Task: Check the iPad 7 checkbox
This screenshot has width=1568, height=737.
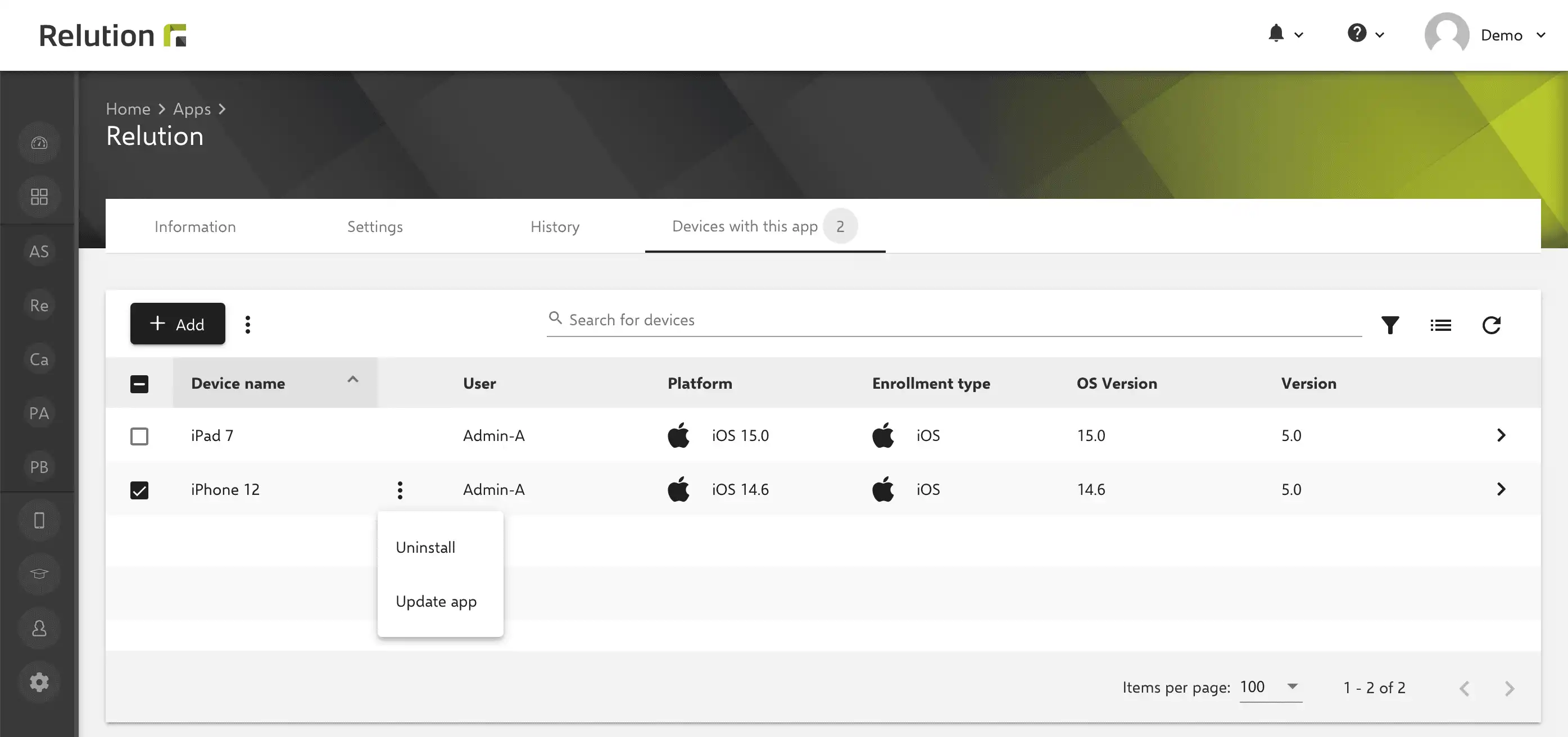Action: pyautogui.click(x=139, y=436)
